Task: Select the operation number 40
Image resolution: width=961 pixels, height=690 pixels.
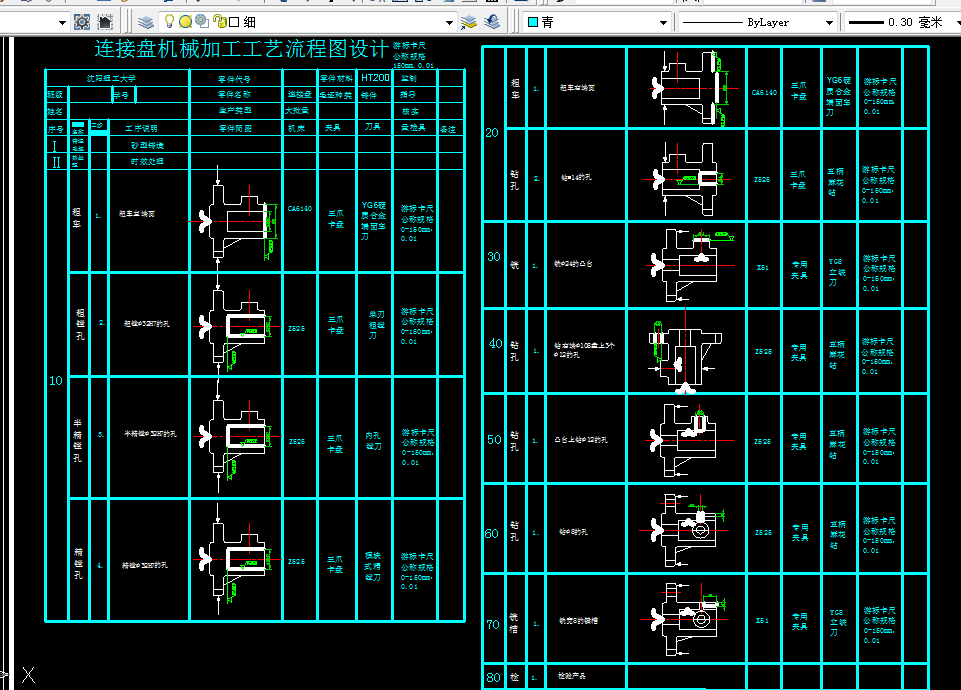Action: coord(495,344)
